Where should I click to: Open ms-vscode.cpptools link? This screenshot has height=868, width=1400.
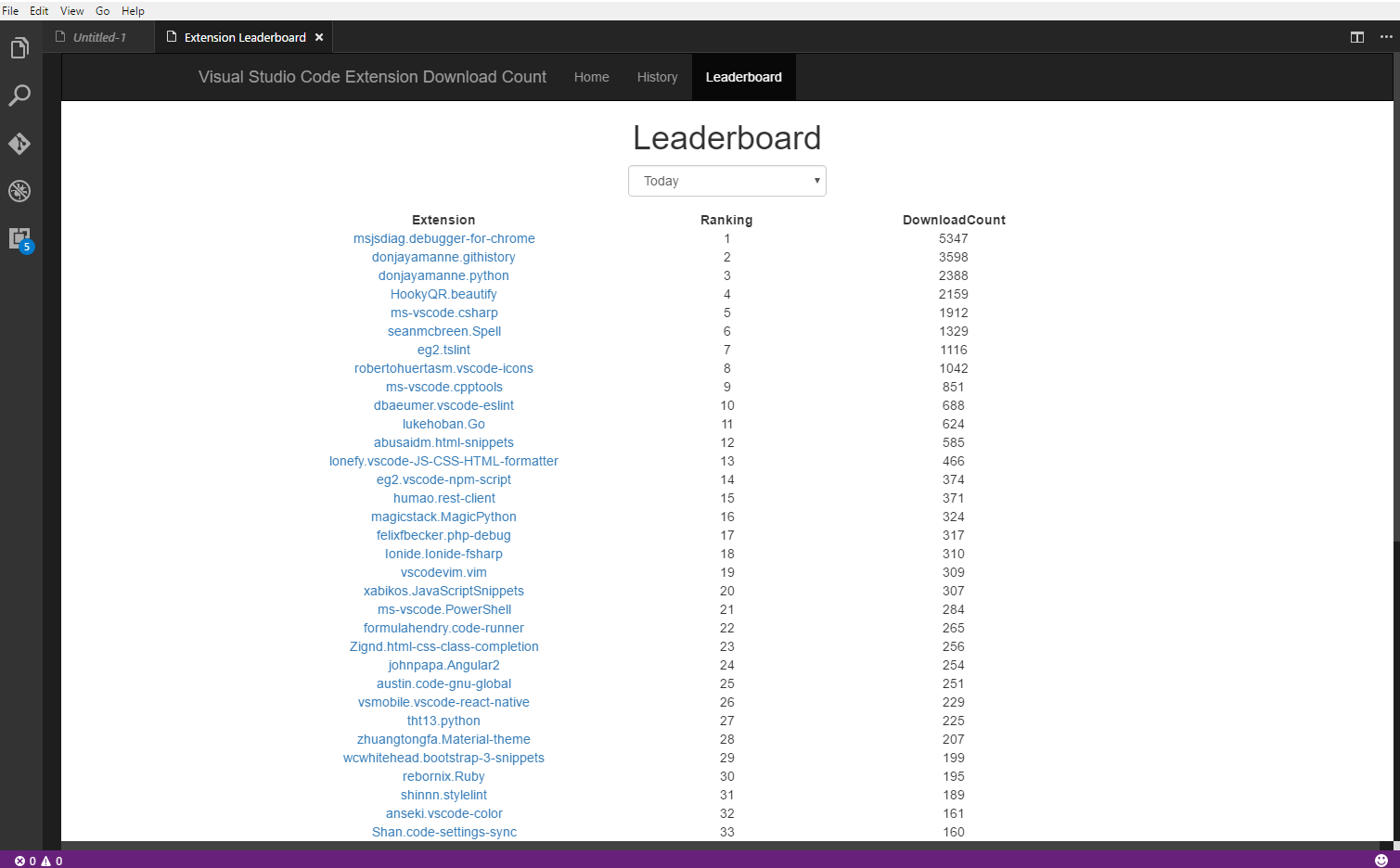click(444, 387)
